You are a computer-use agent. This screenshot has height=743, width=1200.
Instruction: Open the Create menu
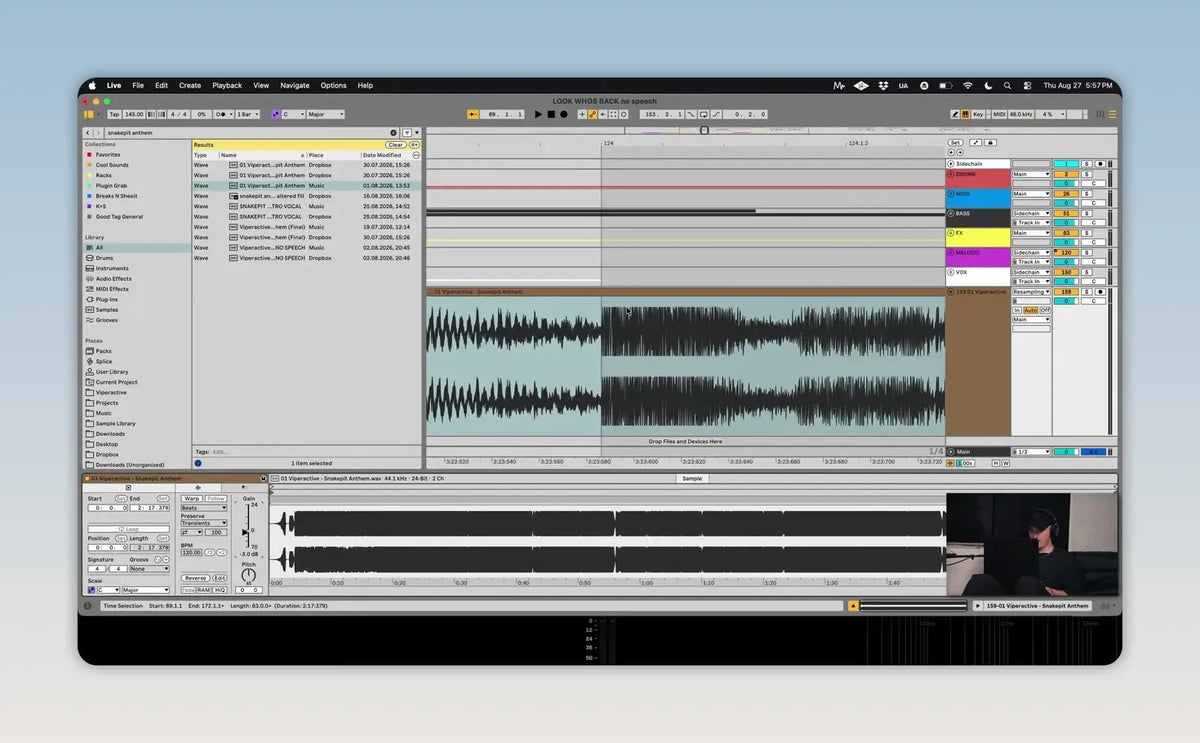pos(190,86)
